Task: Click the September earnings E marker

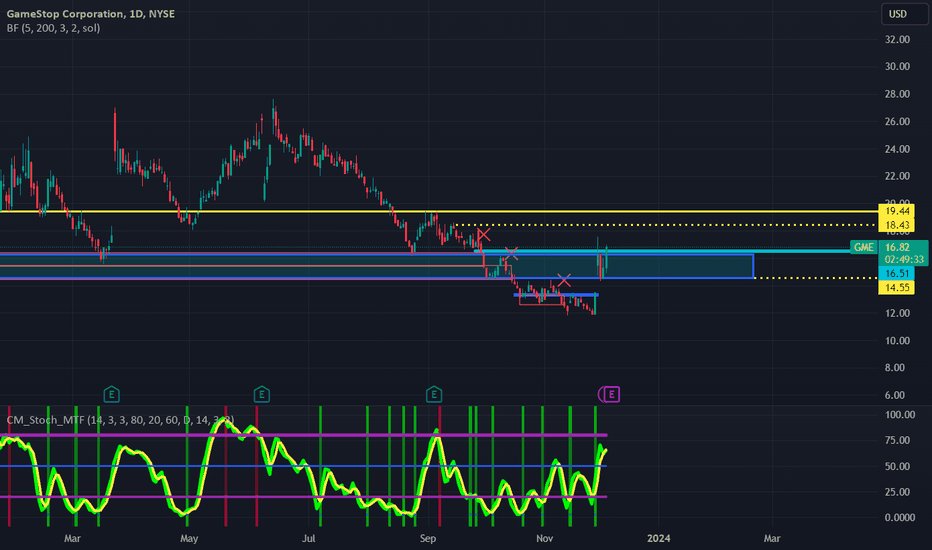Action: [x=434, y=394]
